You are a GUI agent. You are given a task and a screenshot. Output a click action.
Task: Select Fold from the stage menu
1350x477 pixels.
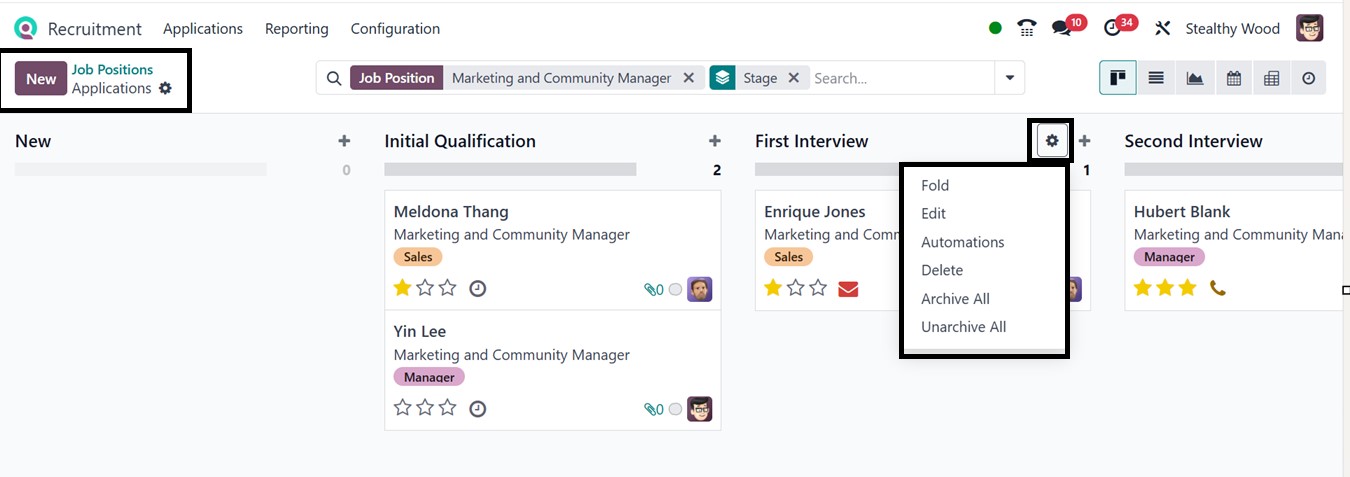point(935,185)
